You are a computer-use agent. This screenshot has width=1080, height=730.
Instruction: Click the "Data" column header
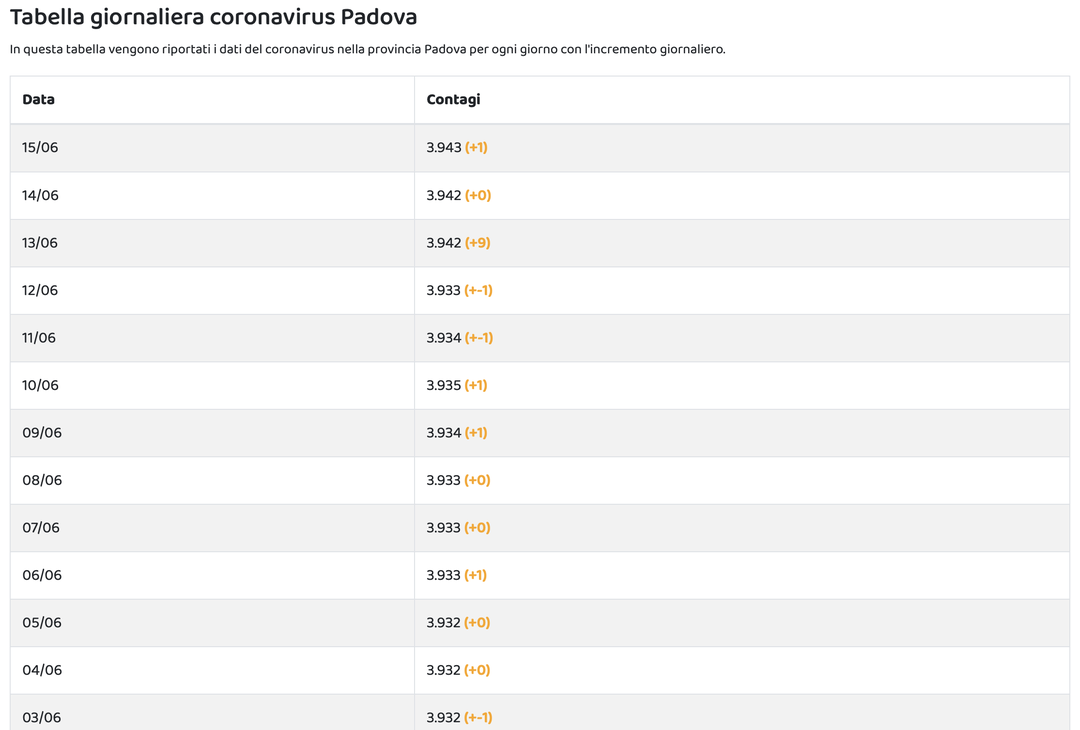coord(39,100)
